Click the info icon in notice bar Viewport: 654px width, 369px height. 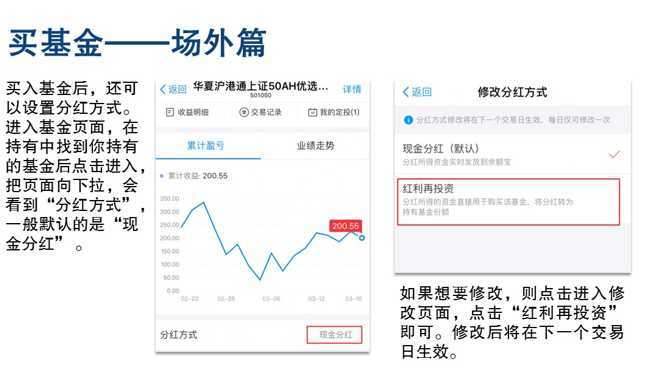pyautogui.click(x=408, y=120)
